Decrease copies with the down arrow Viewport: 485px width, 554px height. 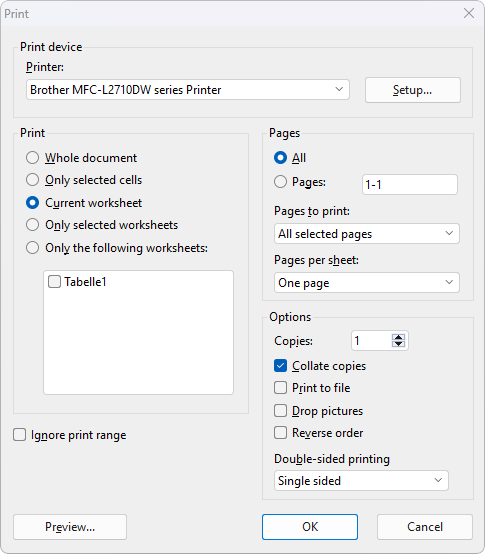(398, 344)
